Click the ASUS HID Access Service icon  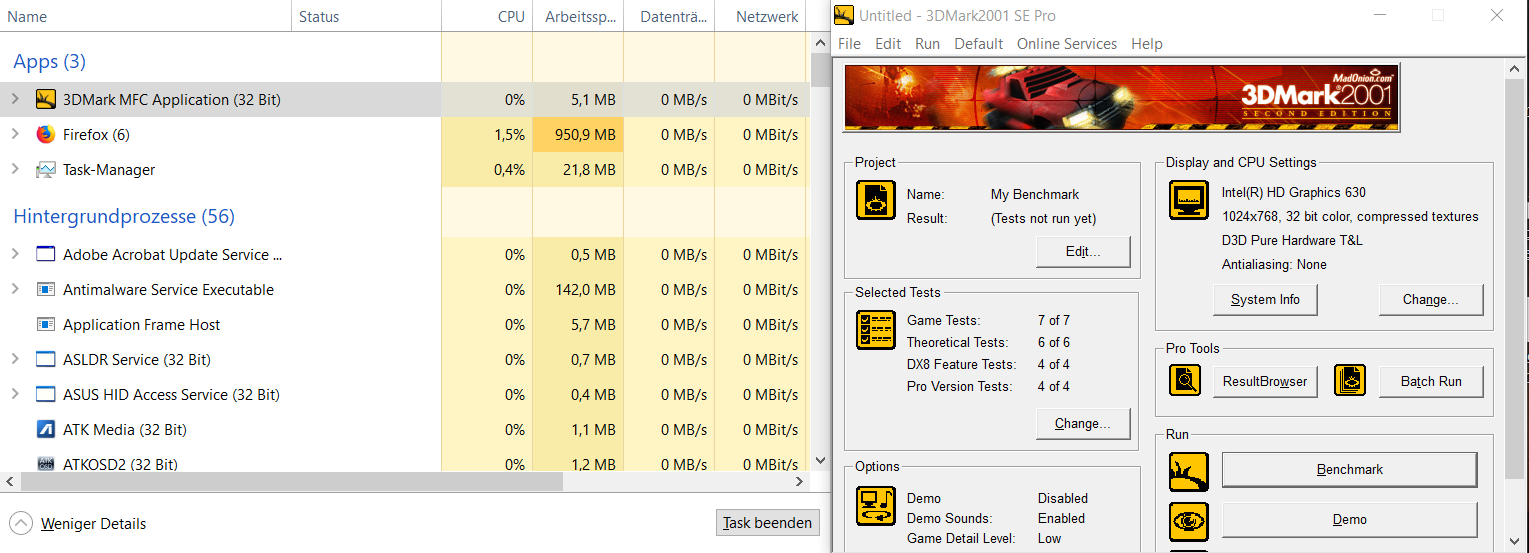[45, 394]
